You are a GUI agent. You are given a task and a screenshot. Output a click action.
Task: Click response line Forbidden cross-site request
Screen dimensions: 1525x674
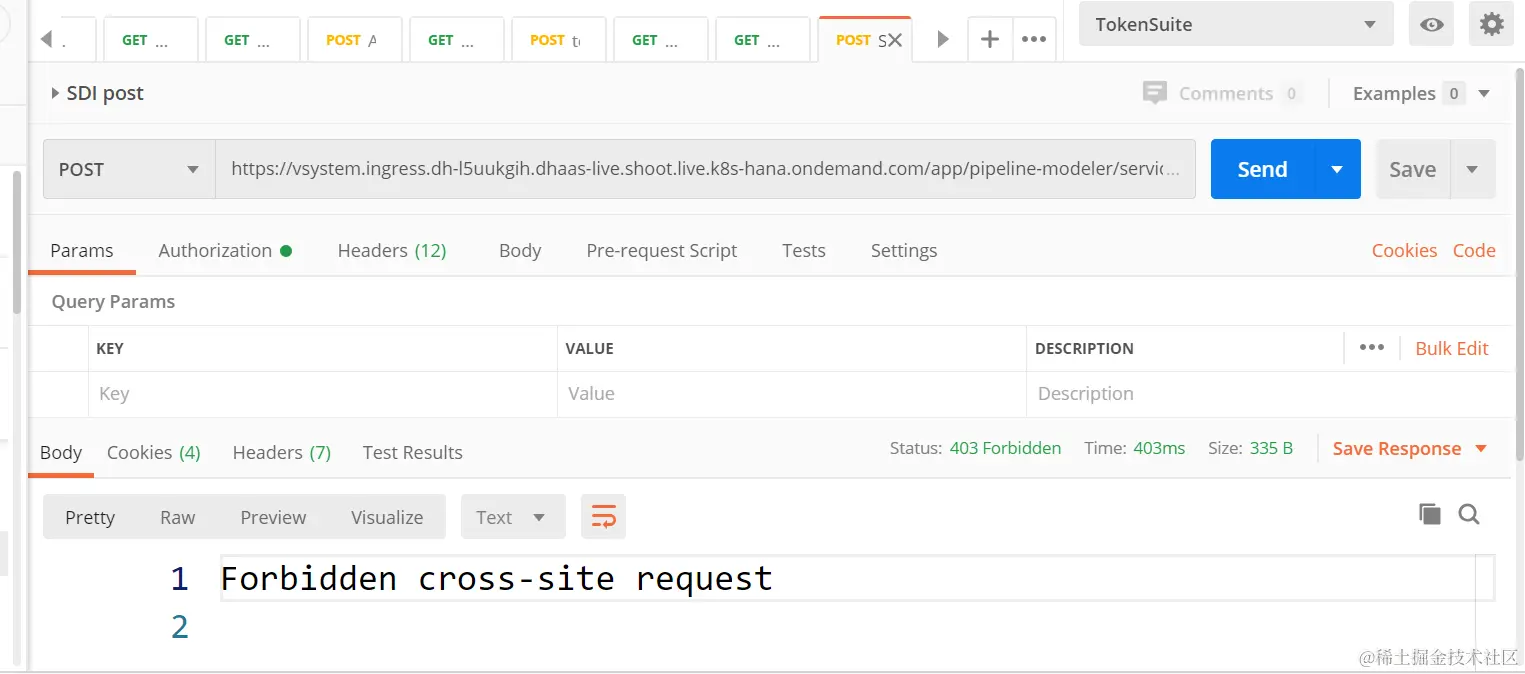(x=496, y=578)
